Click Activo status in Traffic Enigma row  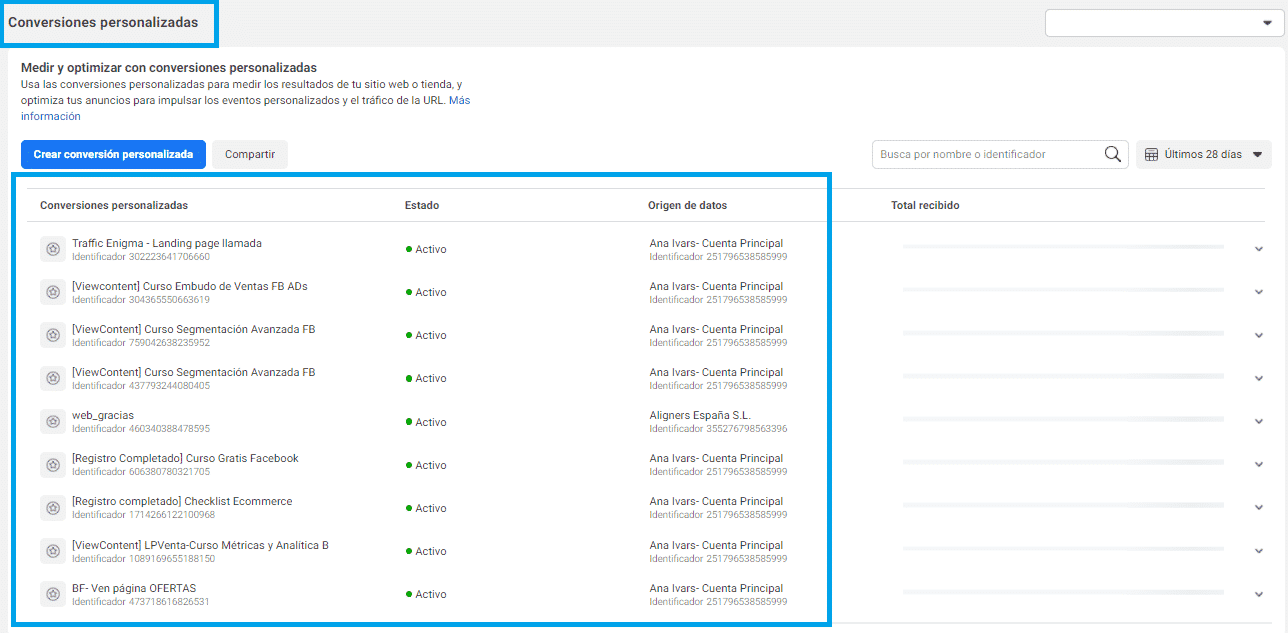[x=426, y=249]
